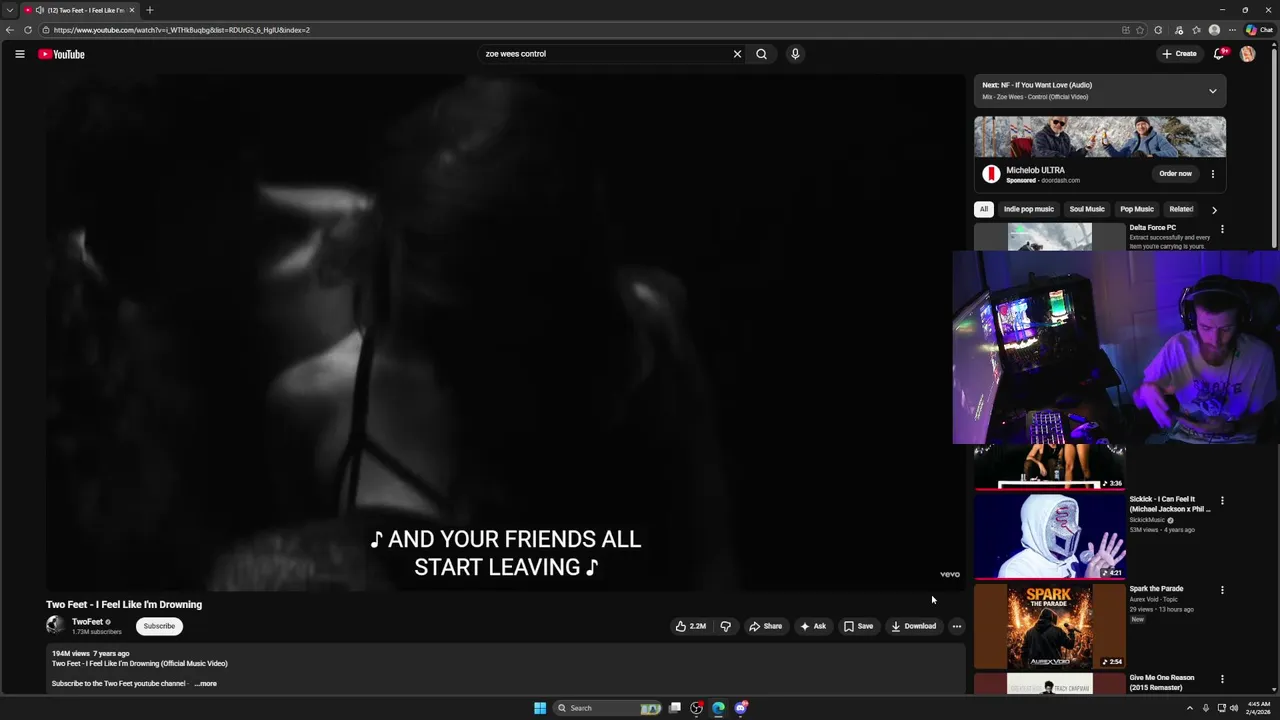
Task: Show hidden system tray icons
Action: coord(1189,708)
